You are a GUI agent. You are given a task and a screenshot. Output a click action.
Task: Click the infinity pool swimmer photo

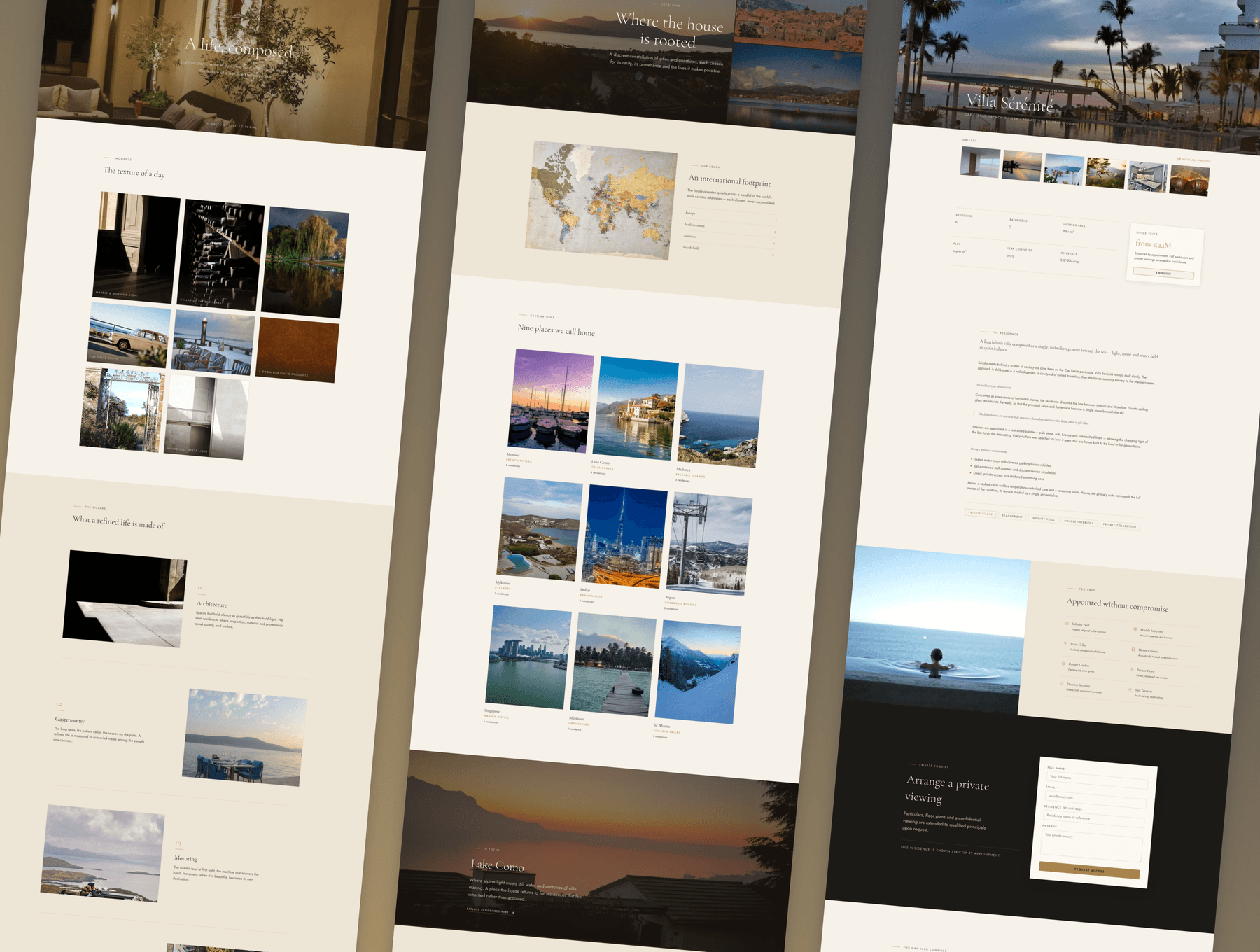[x=937, y=630]
